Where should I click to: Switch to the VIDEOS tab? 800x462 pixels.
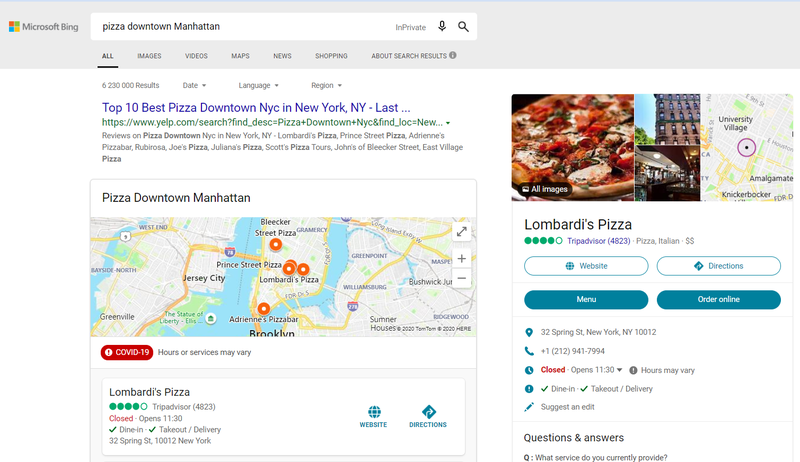(x=196, y=56)
